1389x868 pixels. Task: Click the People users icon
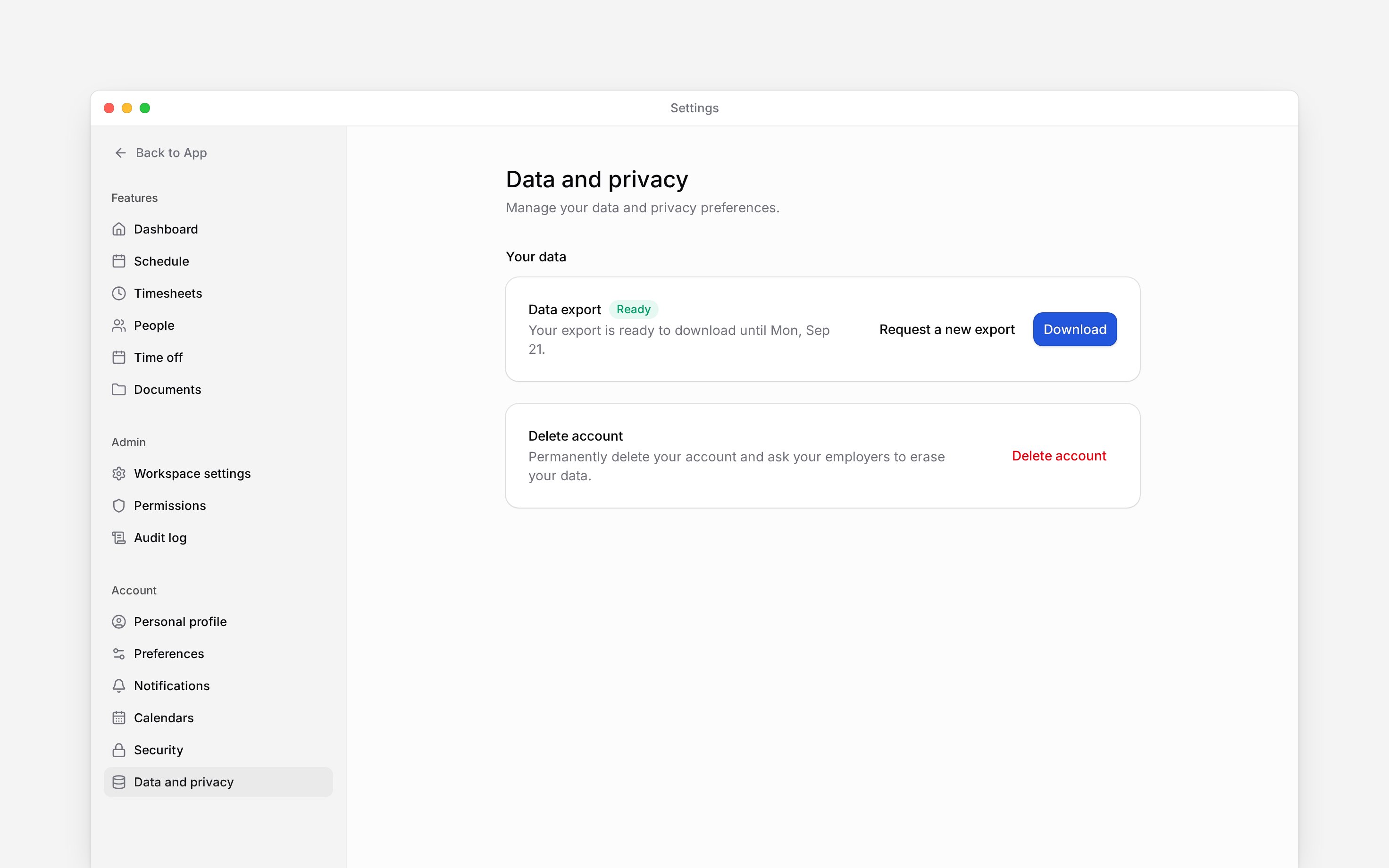(119, 325)
